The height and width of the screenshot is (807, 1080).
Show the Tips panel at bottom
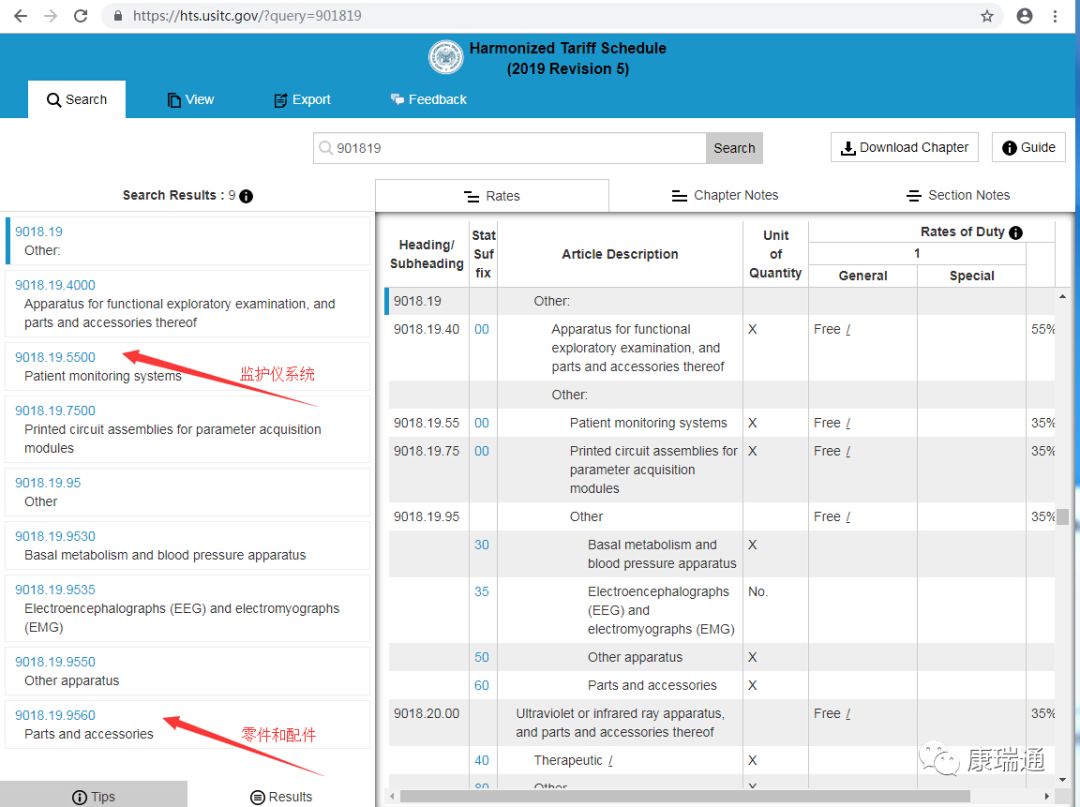click(94, 796)
